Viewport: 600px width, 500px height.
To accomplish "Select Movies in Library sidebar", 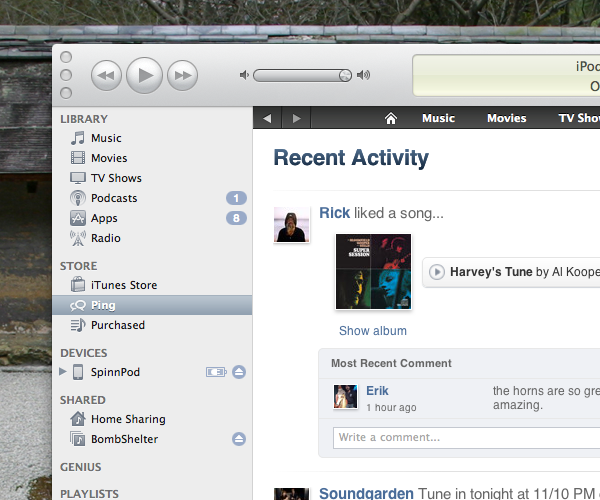I will [x=109, y=158].
